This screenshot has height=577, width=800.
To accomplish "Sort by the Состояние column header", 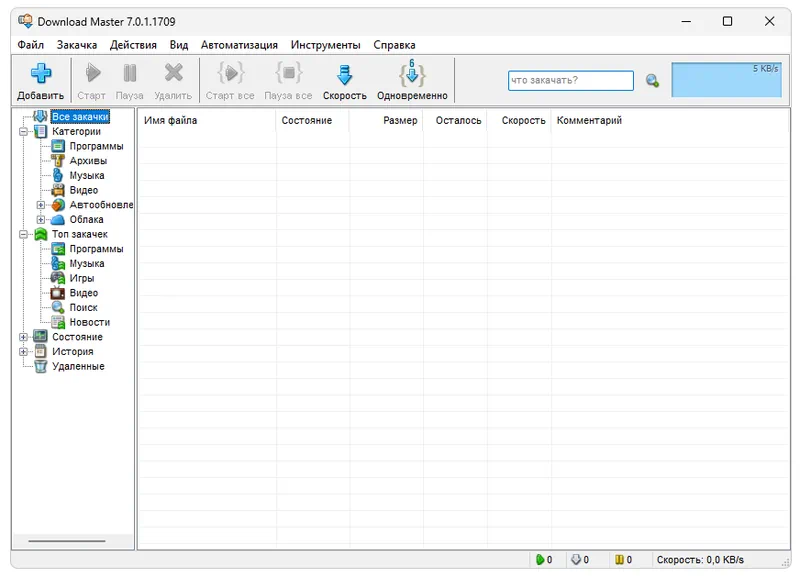I will (313, 121).
